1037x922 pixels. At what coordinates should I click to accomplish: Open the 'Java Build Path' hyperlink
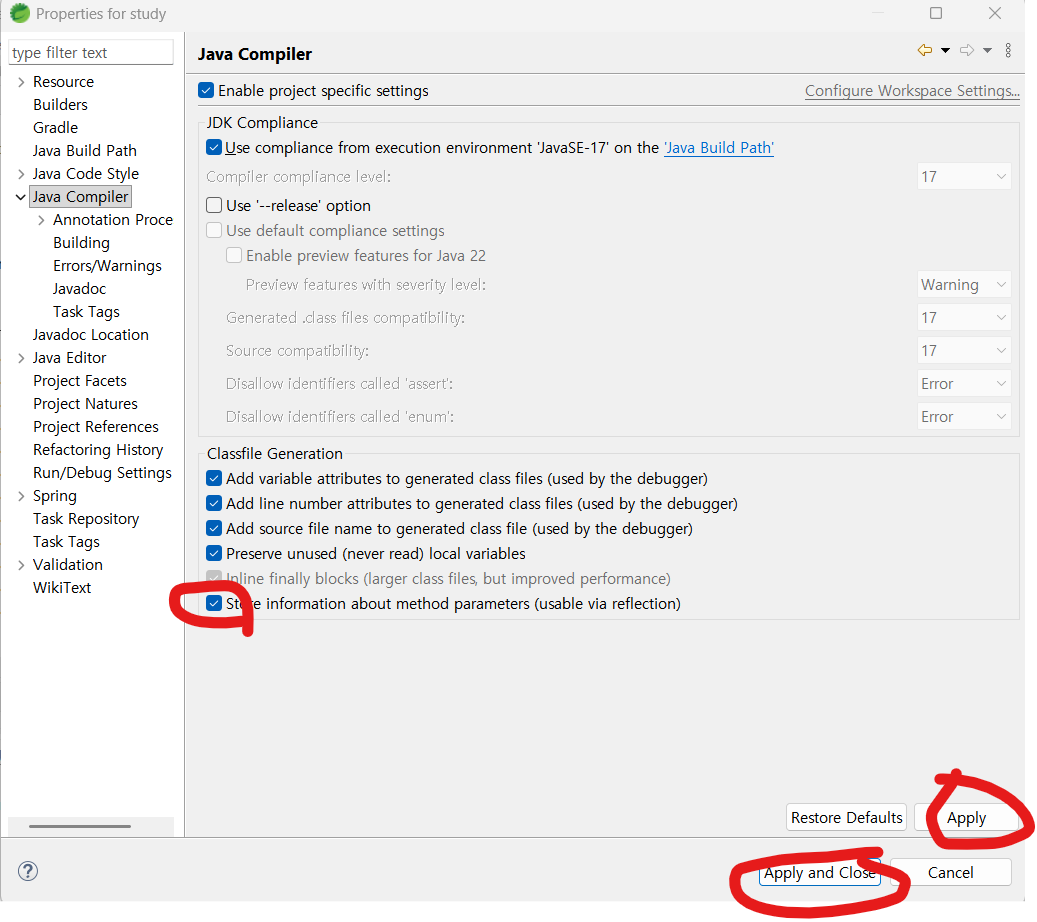(719, 147)
